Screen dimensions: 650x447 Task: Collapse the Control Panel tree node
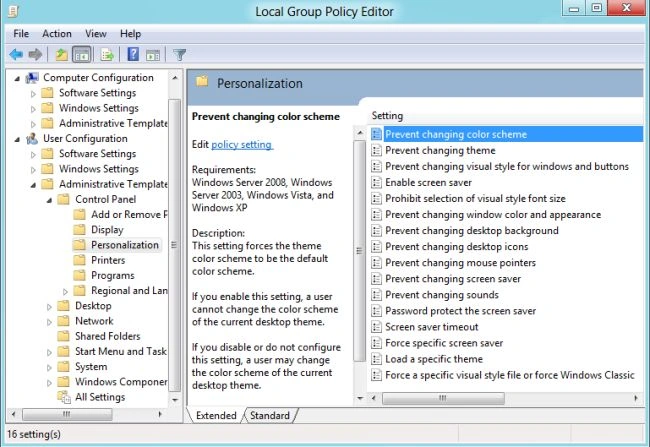point(49,200)
